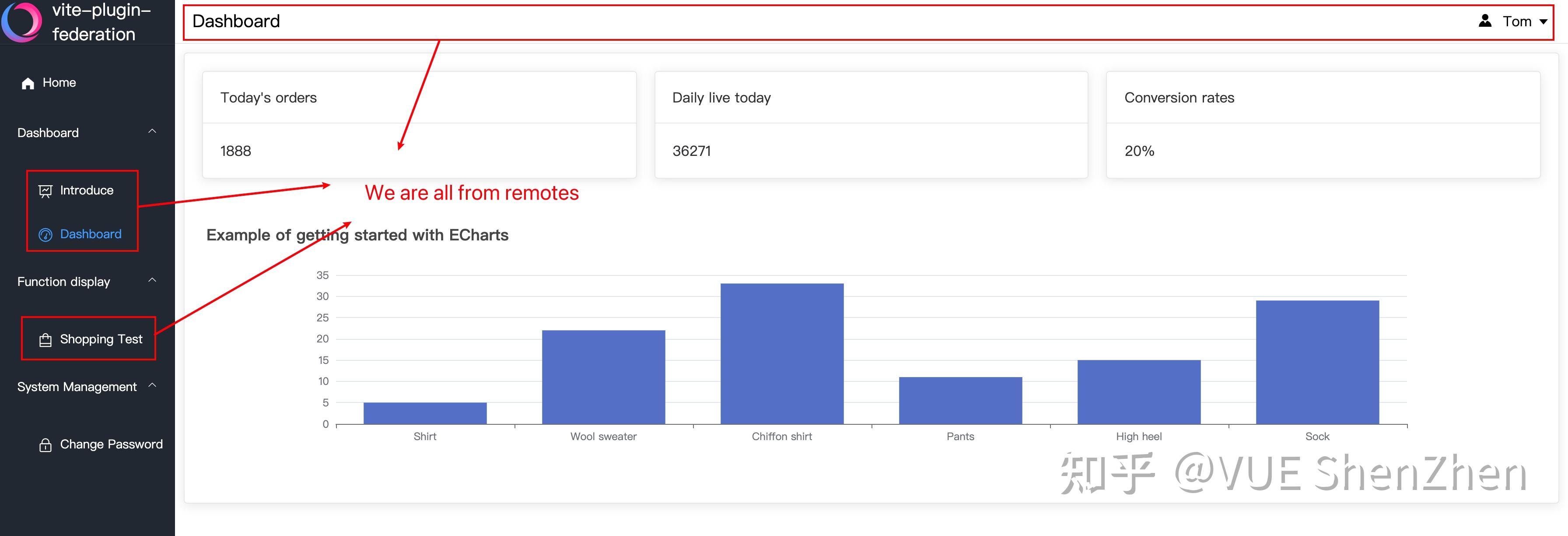The width and height of the screenshot is (1568, 536).
Task: Go to Shopping Test page
Action: point(101,339)
